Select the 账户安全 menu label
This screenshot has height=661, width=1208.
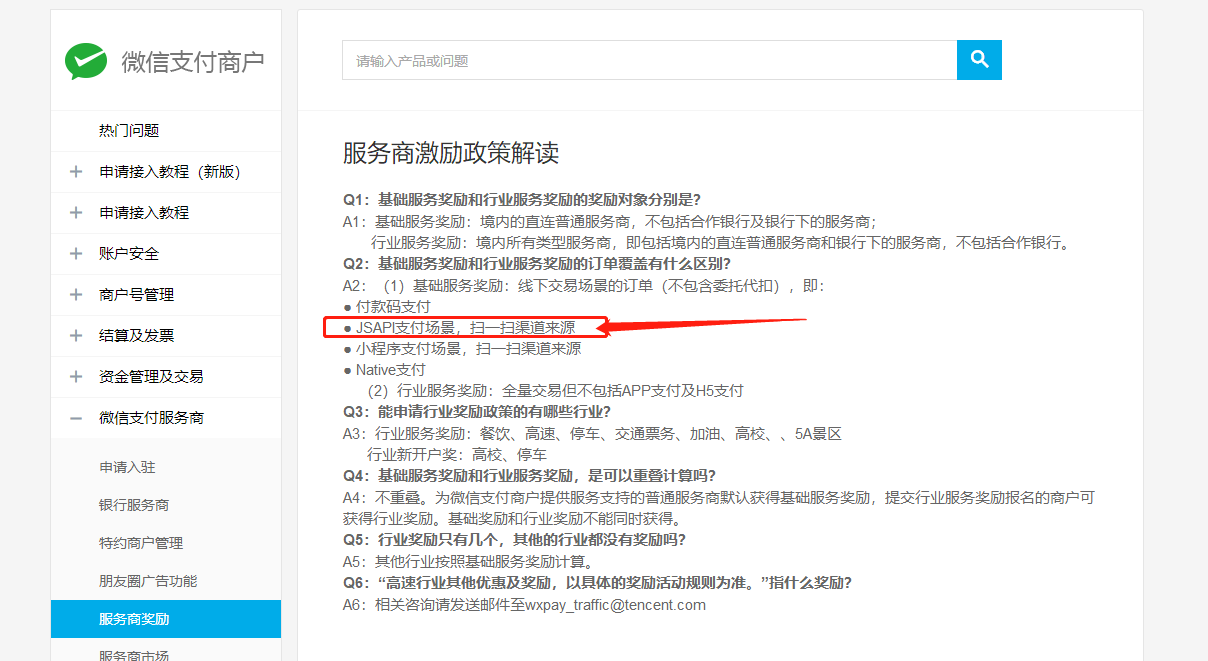click(129, 254)
